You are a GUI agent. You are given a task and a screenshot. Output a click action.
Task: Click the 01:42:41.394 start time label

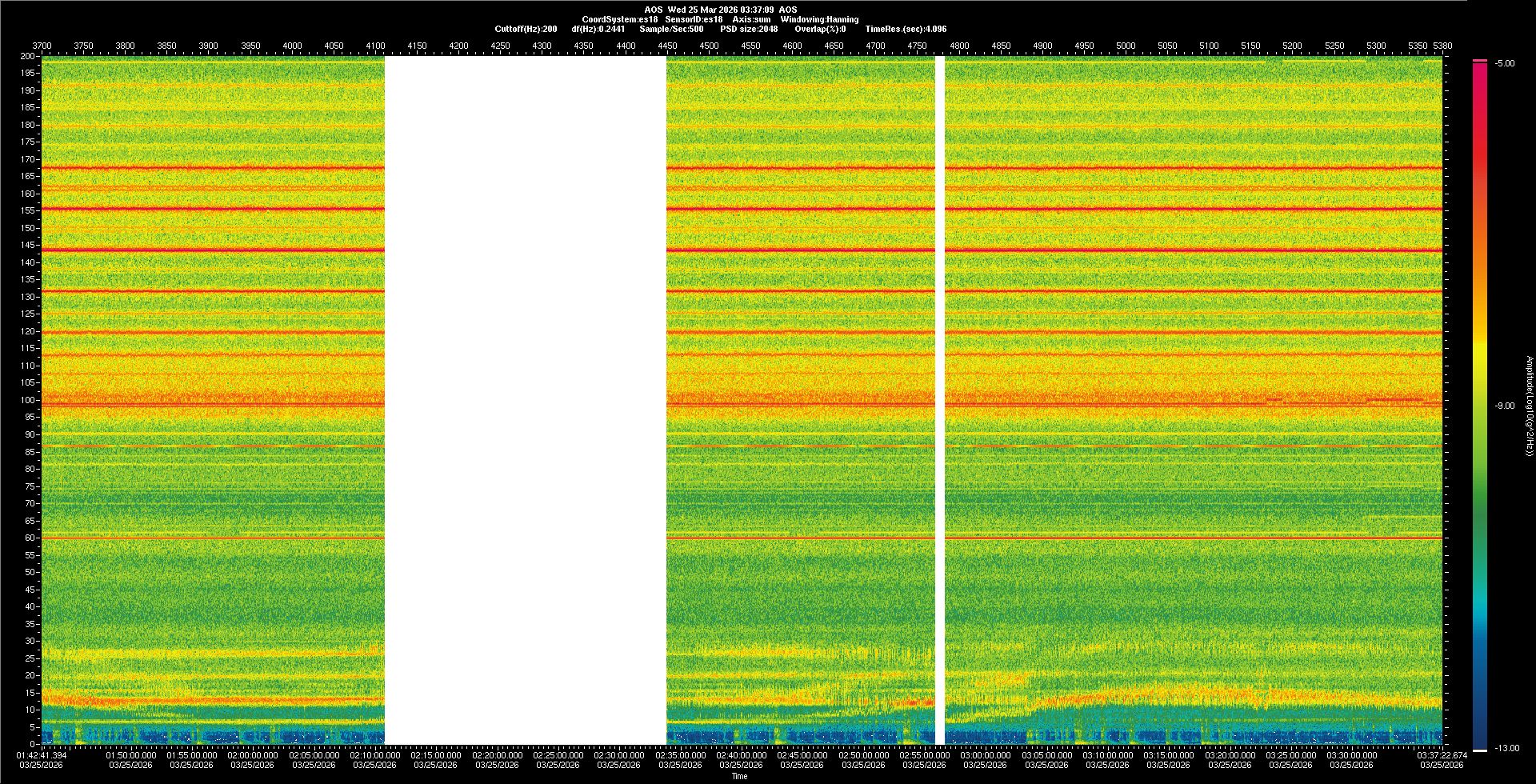(42, 755)
